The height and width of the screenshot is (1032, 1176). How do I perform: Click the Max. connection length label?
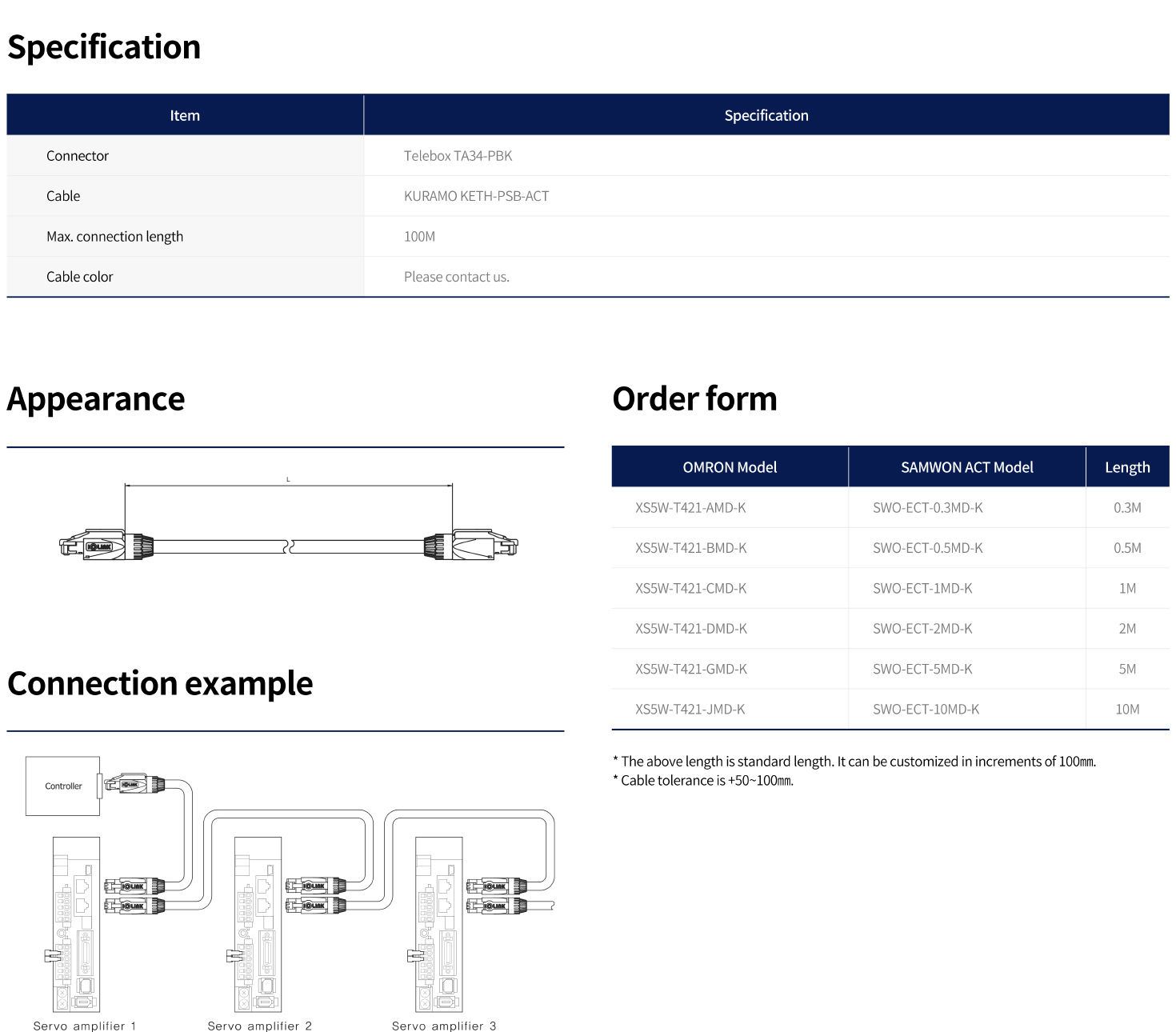pos(114,237)
